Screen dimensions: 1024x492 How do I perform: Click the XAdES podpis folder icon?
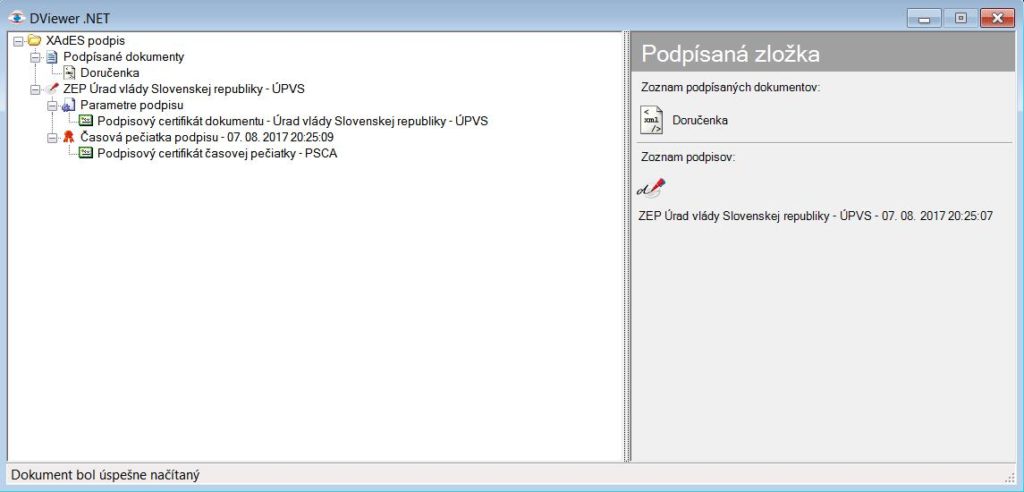coord(35,41)
